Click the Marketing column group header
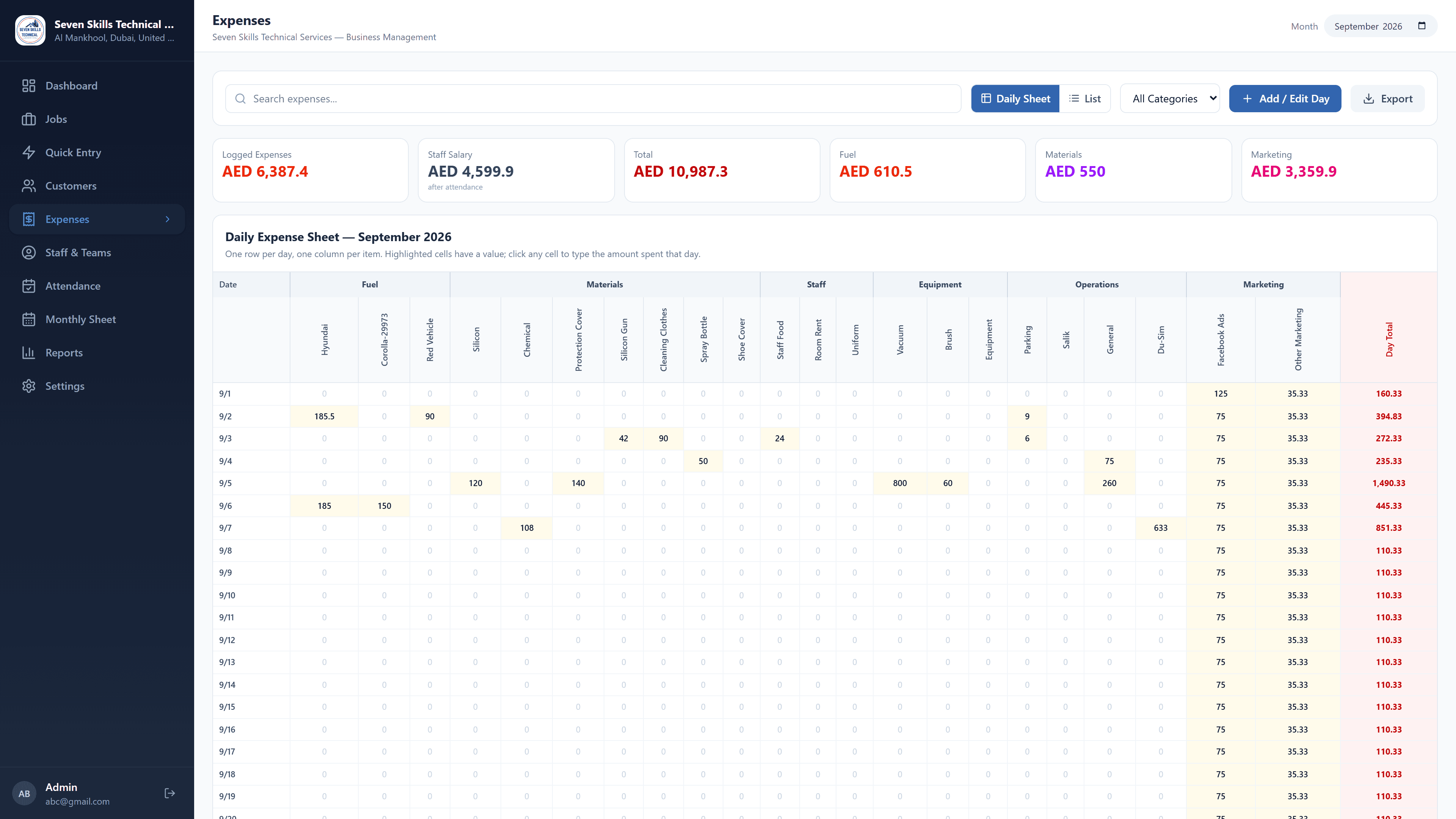This screenshot has width=1456, height=819. (1263, 285)
